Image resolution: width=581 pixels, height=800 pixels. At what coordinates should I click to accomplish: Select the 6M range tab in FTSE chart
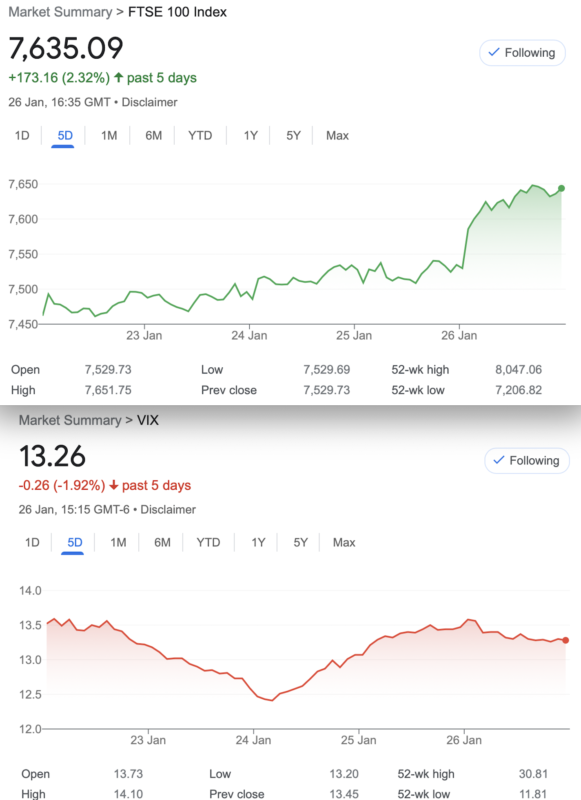click(x=153, y=136)
